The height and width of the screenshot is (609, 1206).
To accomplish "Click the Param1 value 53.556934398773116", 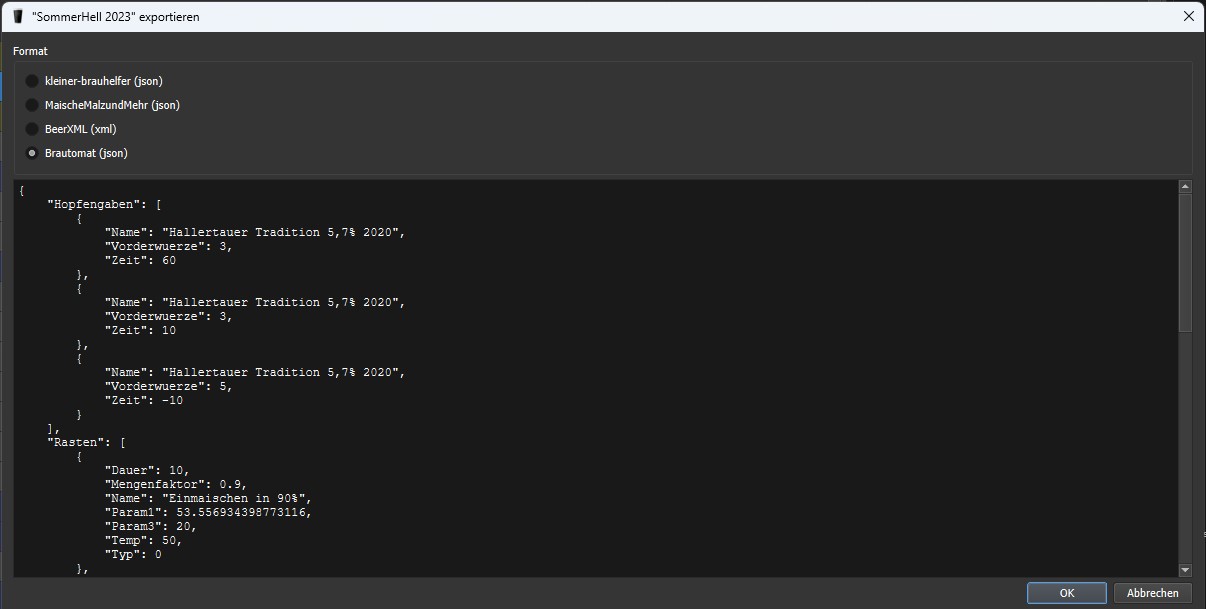I will click(x=236, y=512).
